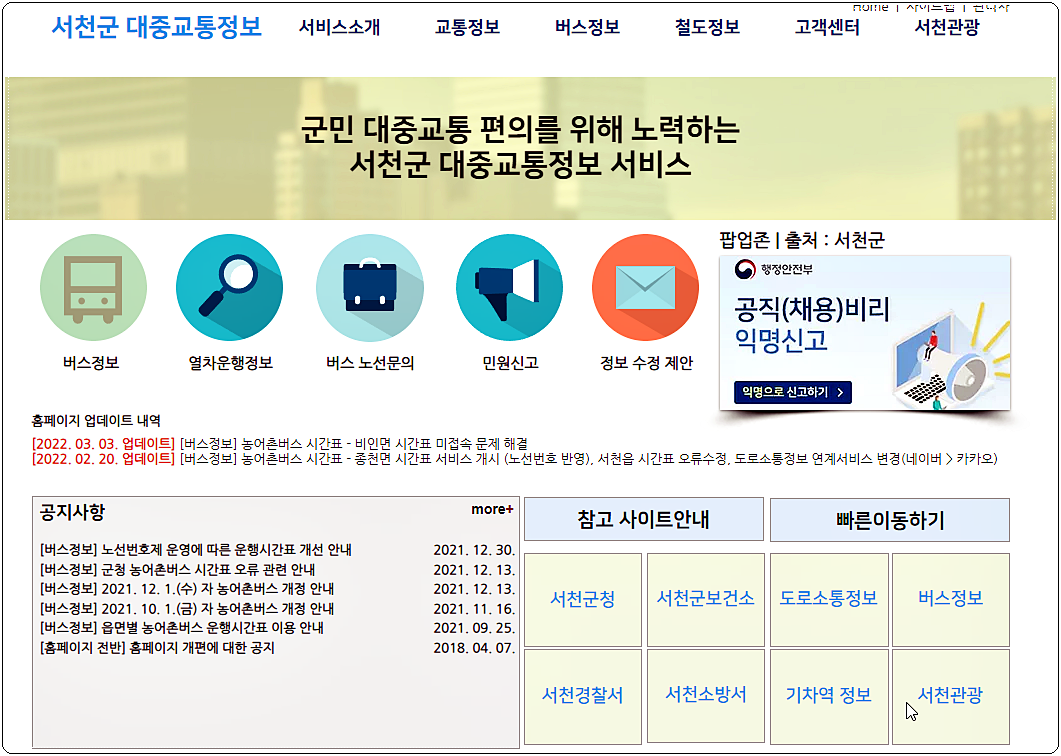Click the 익명으로 신고하기 button
This screenshot has width=1061, height=756.
coord(792,393)
